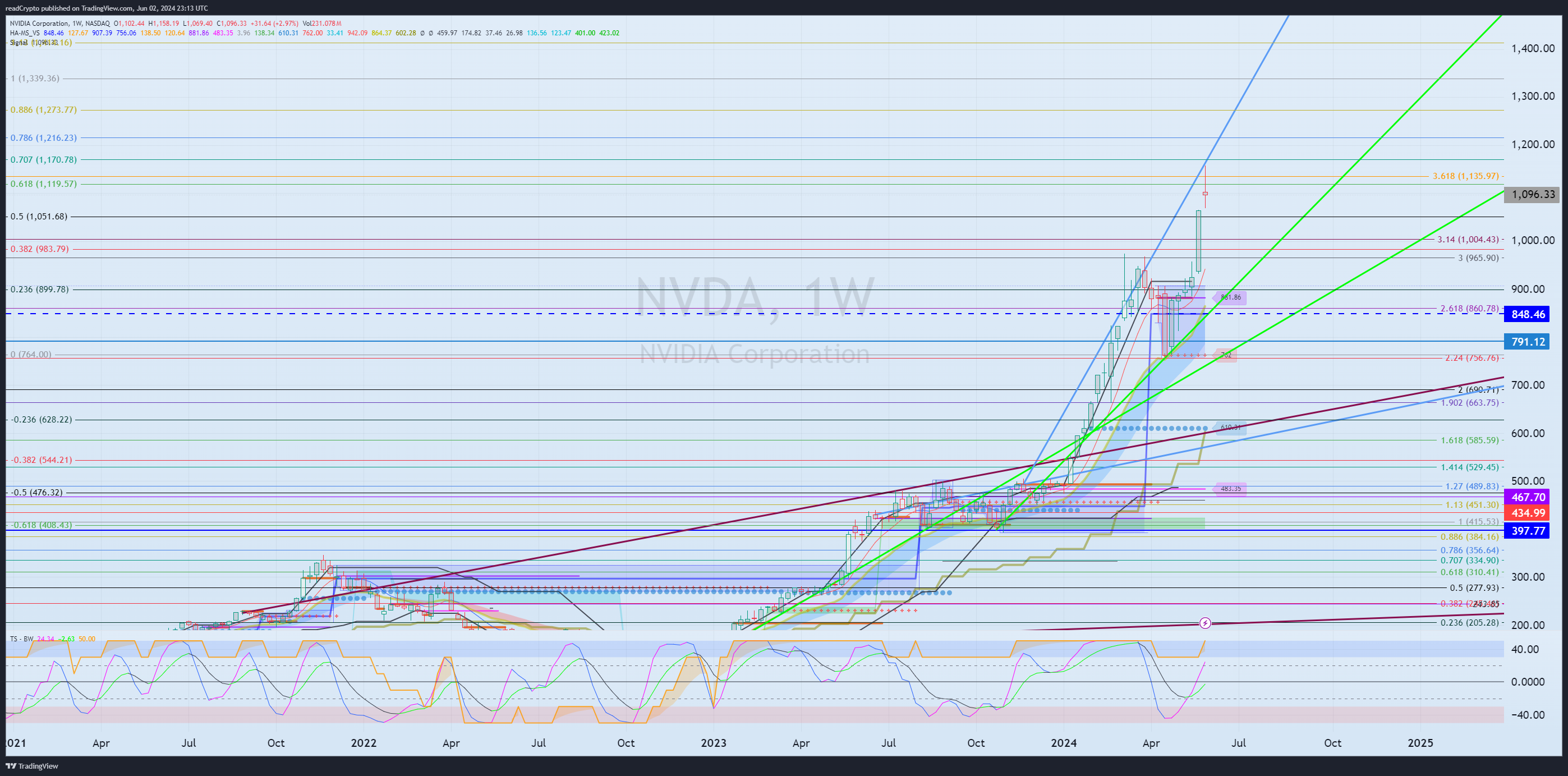Image resolution: width=1568 pixels, height=776 pixels.
Task: Click the 0.707 (334.90) retracement label
Action: tap(1469, 560)
